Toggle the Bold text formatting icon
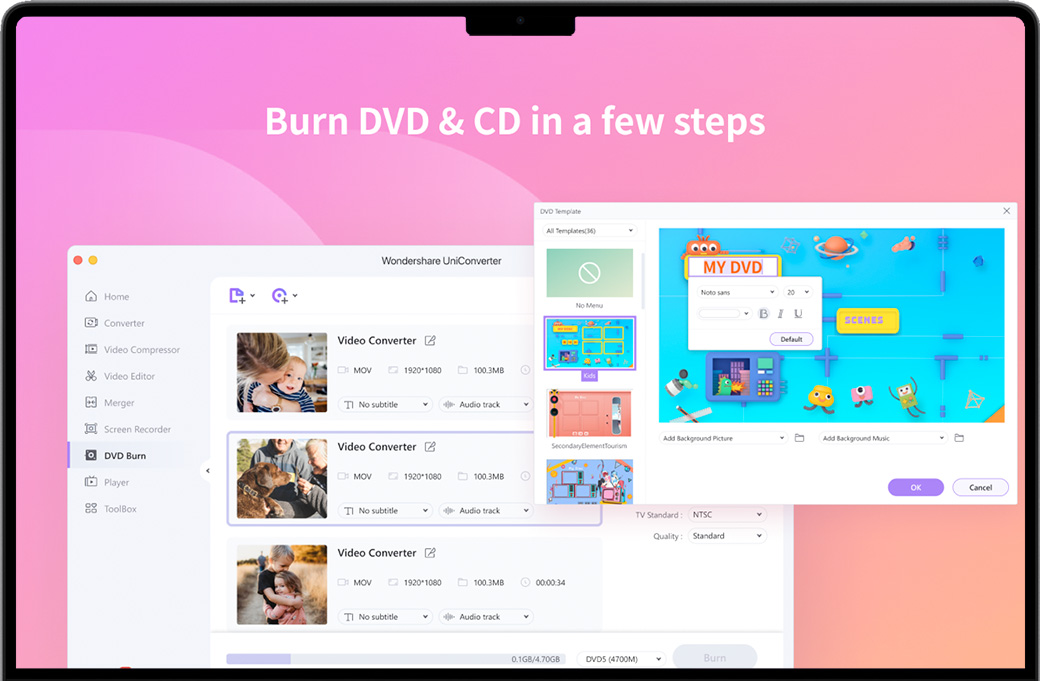The width and height of the screenshot is (1040, 681). pyautogui.click(x=764, y=314)
